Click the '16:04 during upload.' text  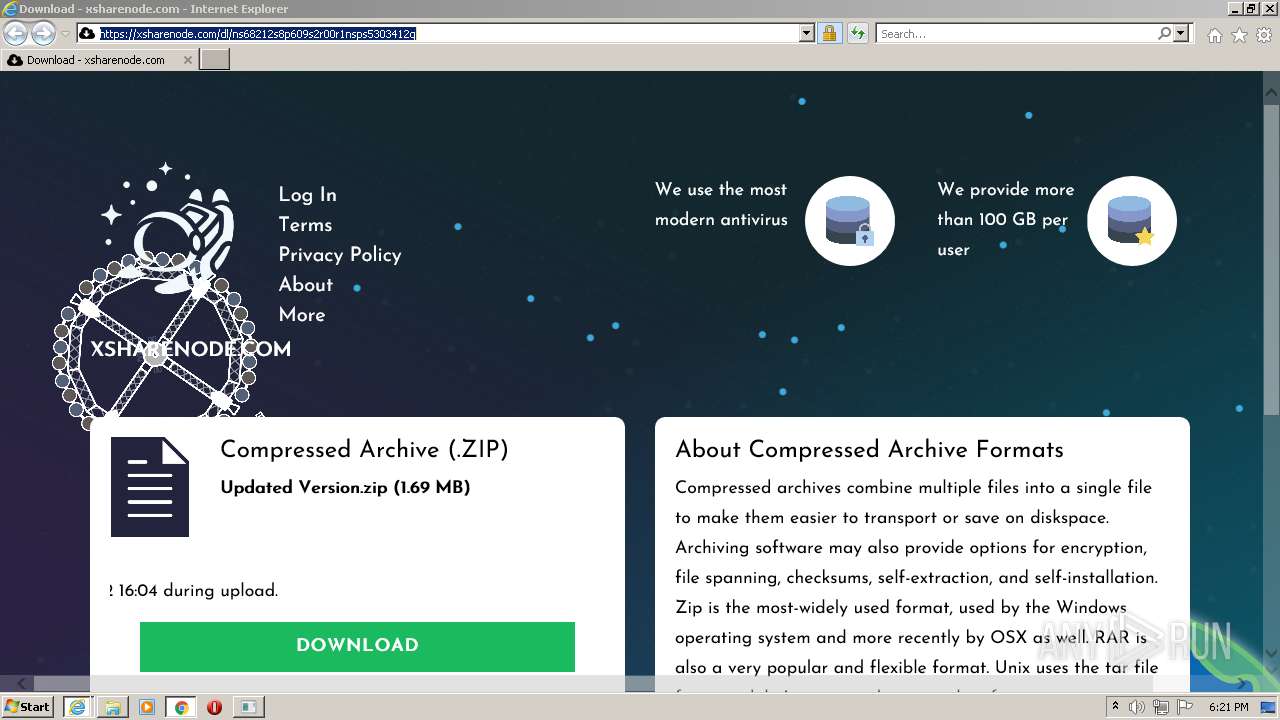point(198,591)
